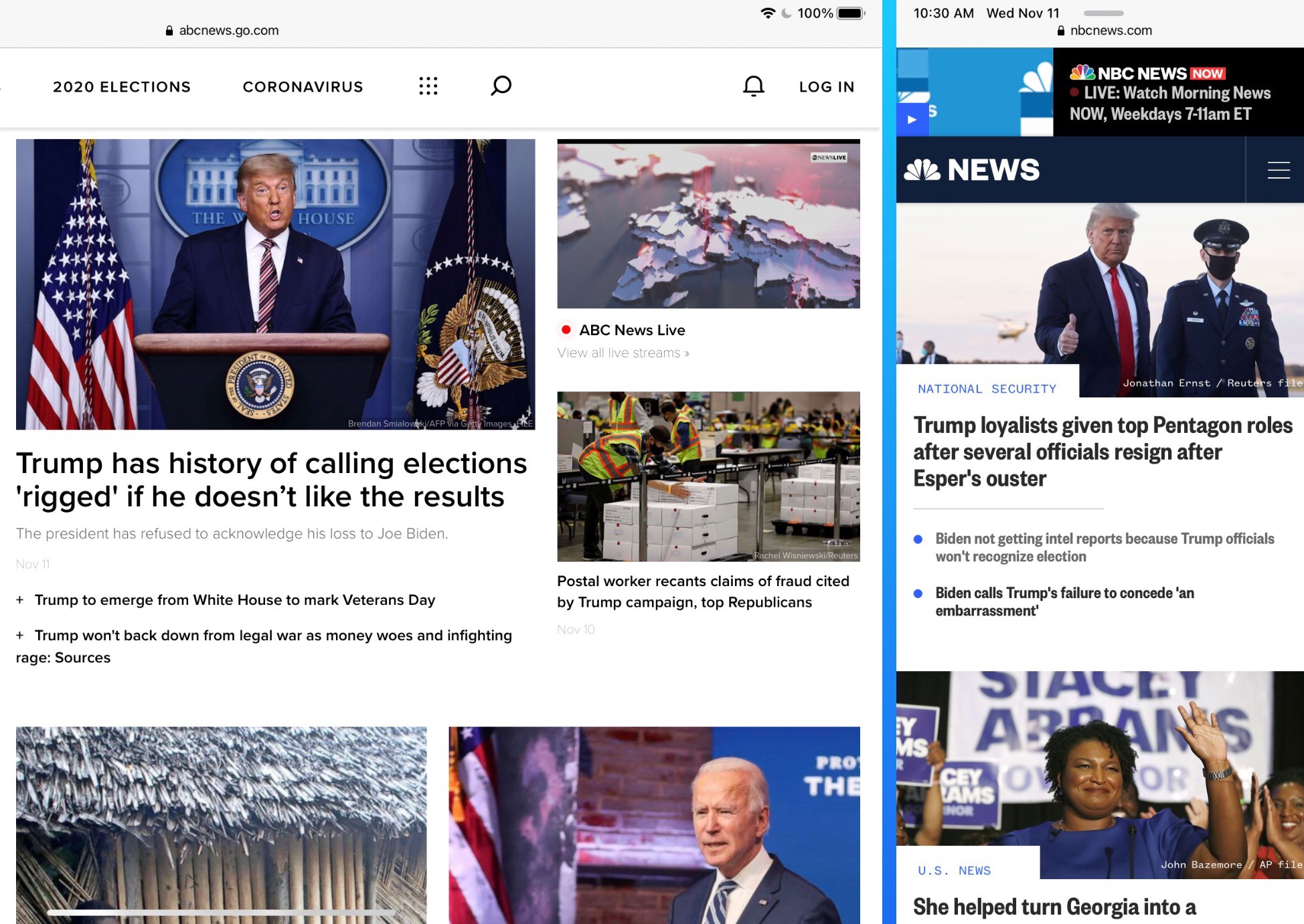Tap the nbcnews.com address bar

coord(1105,30)
